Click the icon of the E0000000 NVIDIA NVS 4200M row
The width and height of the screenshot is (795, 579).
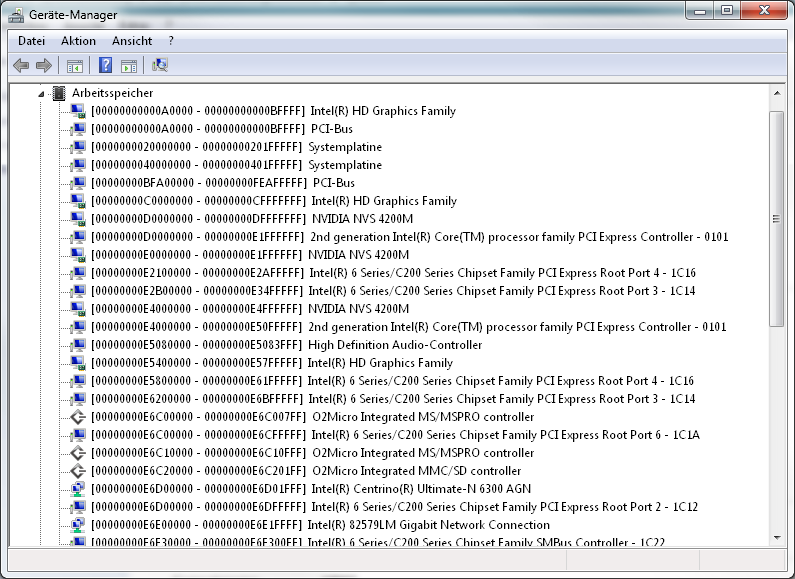tap(78, 255)
